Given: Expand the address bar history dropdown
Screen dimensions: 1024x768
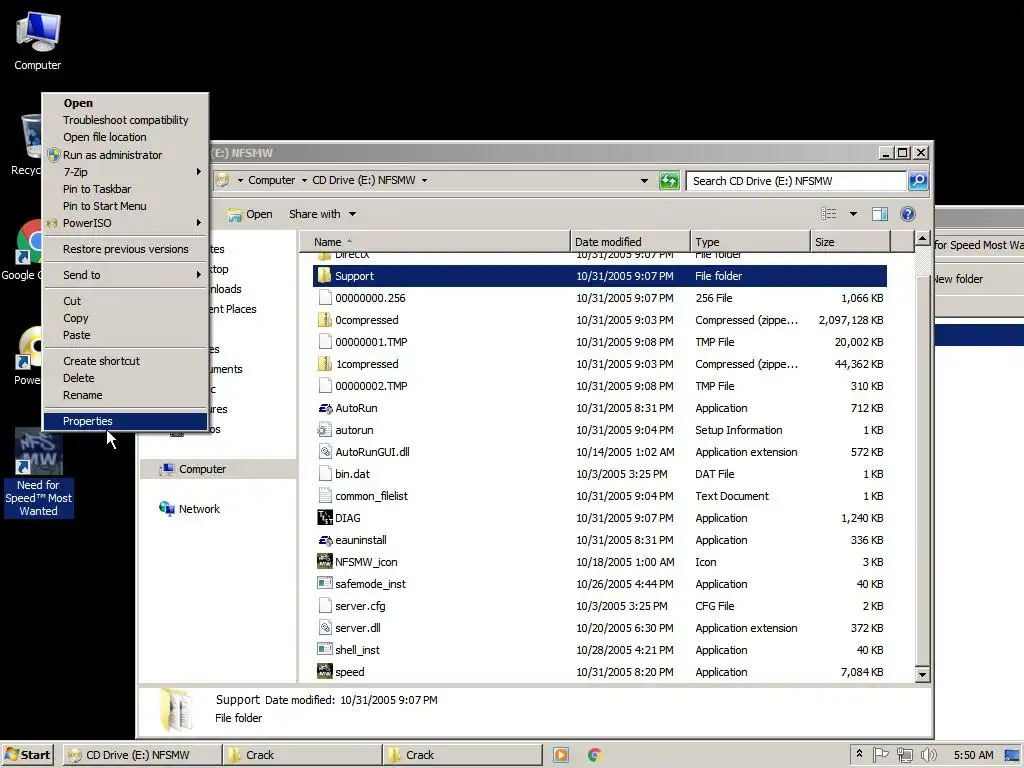Looking at the screenshot, I should pos(644,181).
